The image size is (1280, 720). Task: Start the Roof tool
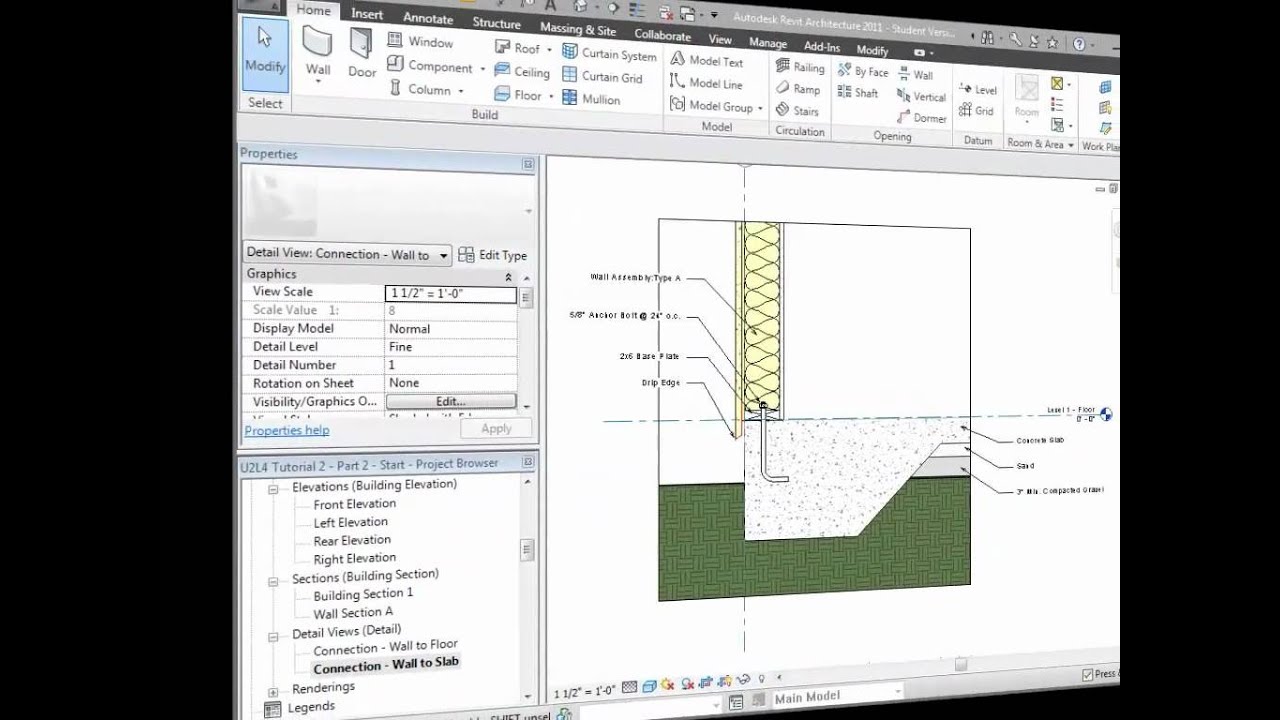(x=517, y=48)
